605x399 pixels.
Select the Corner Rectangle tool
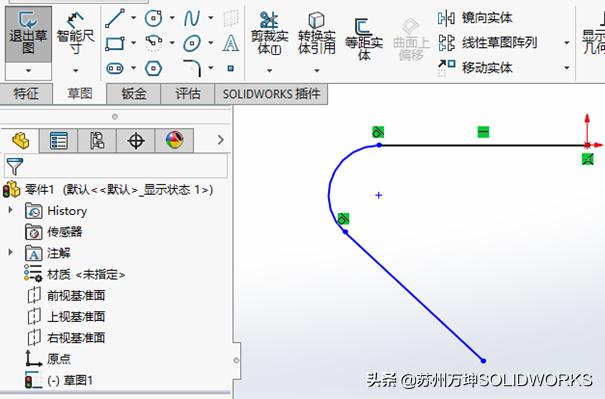point(115,43)
